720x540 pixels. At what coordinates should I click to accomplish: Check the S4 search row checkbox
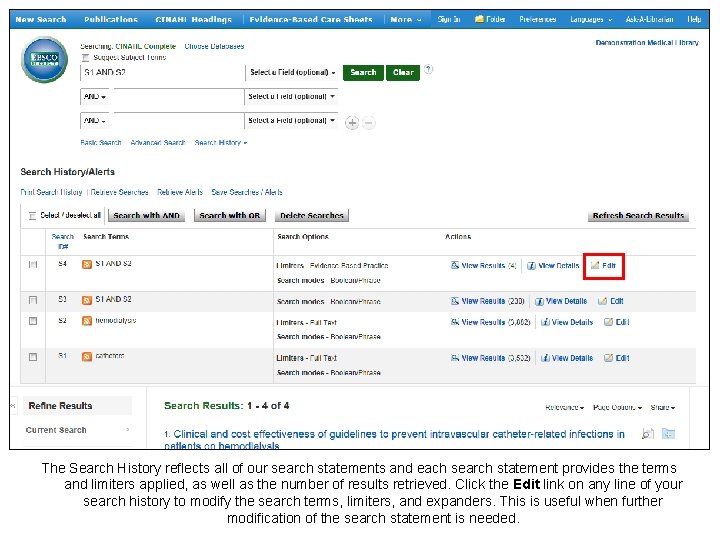[33, 264]
